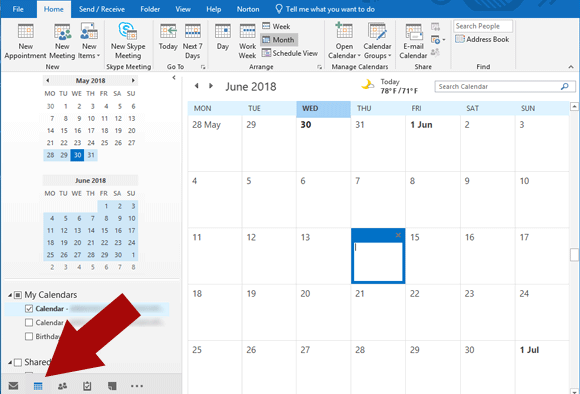Open the Help tab
Screen dimensions: 580x394
click(213, 9)
